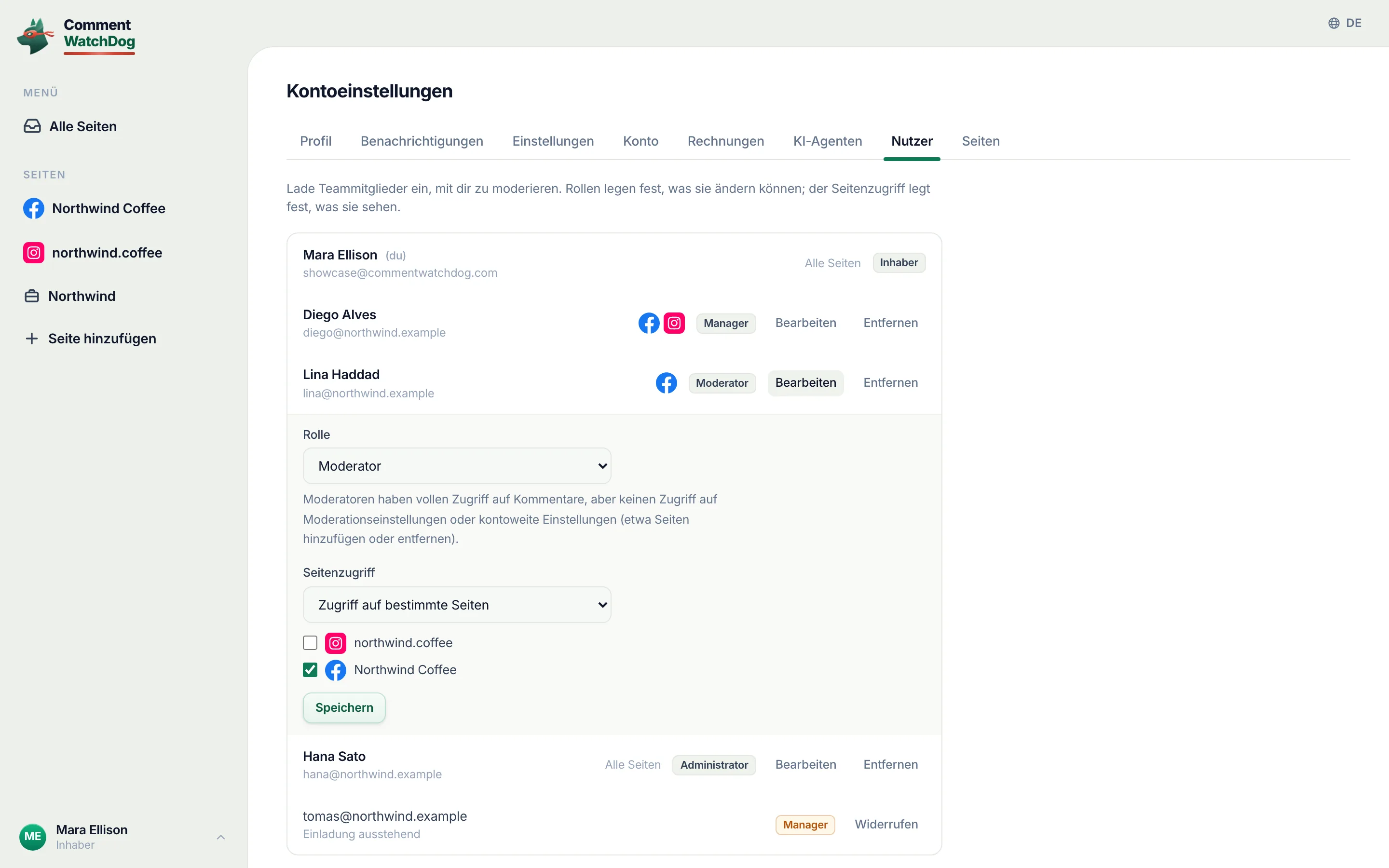Click the Instagram icon beside northwind.coffee in sidebar
Viewport: 1389px width, 868px height.
(33, 253)
